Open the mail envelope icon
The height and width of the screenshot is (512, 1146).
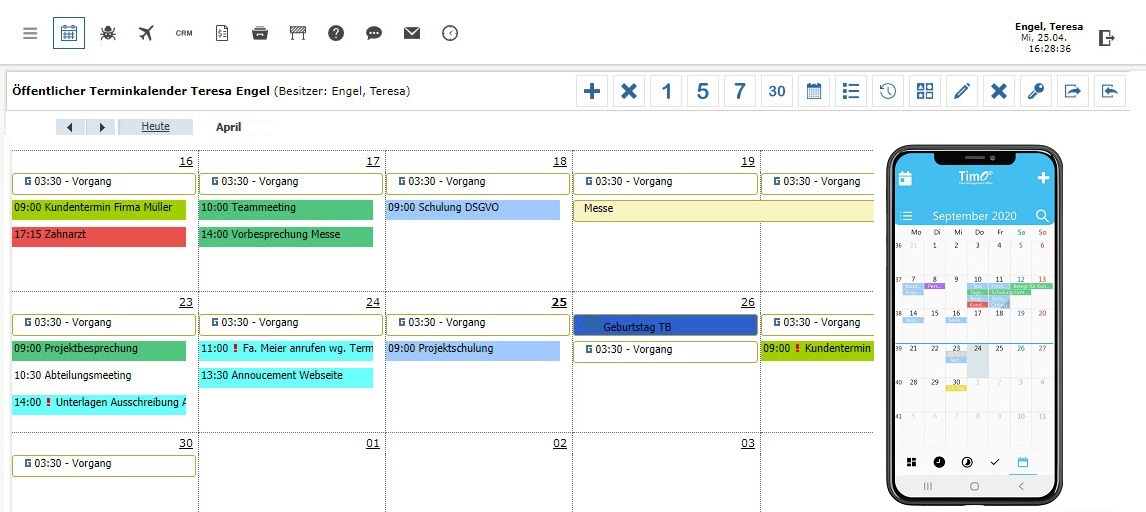click(412, 33)
